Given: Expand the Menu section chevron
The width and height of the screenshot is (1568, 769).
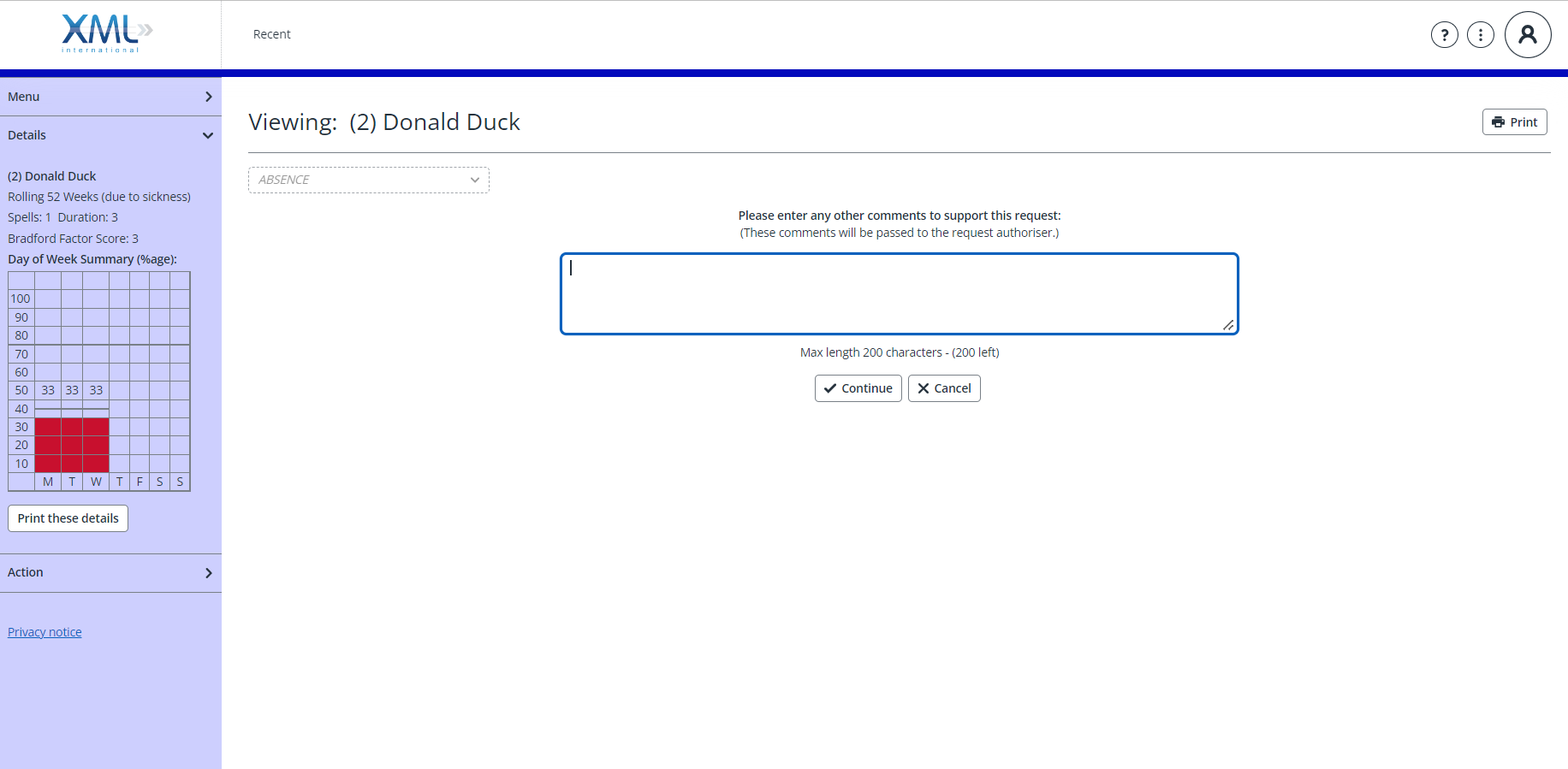Looking at the screenshot, I should coord(208,97).
